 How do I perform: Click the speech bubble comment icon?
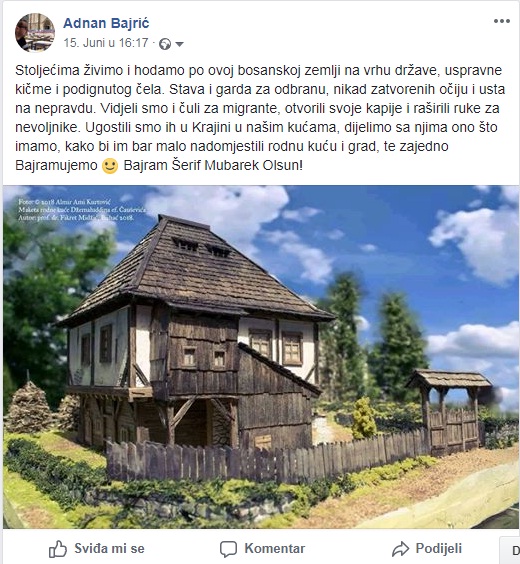228,549
